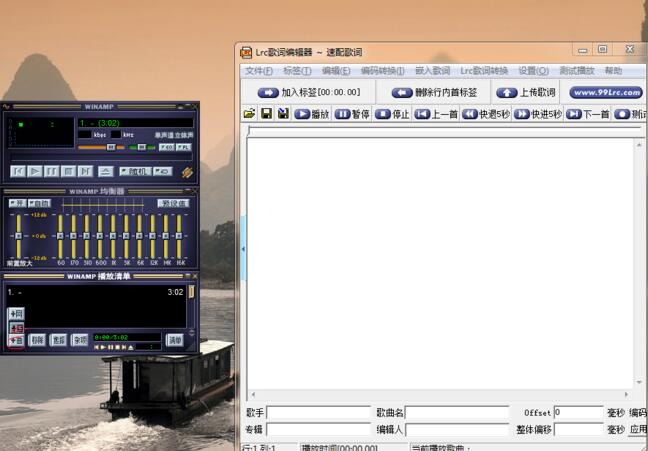
Task: Click the open file folder icon
Action: [x=249, y=114]
